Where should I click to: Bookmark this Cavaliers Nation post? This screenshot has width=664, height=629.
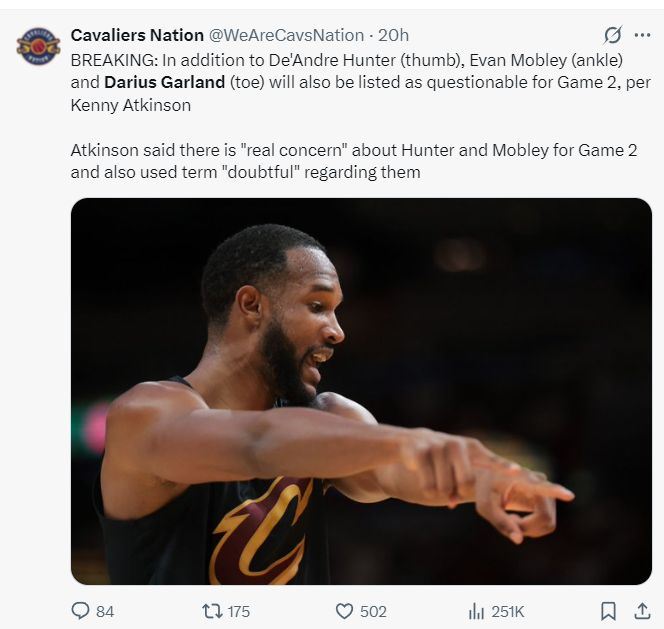[x=607, y=611]
